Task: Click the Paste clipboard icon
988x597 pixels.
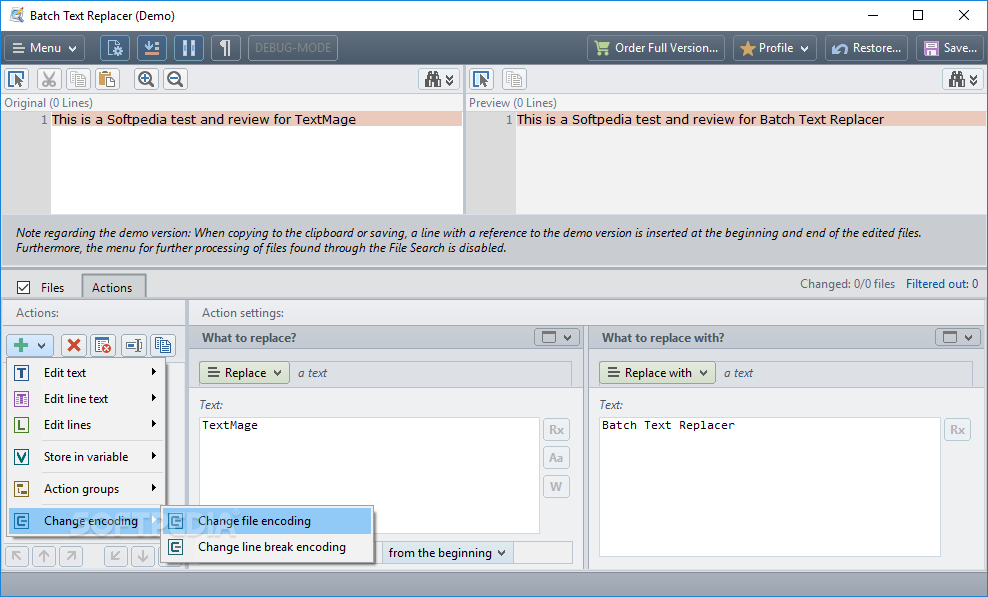Action: tap(107, 79)
